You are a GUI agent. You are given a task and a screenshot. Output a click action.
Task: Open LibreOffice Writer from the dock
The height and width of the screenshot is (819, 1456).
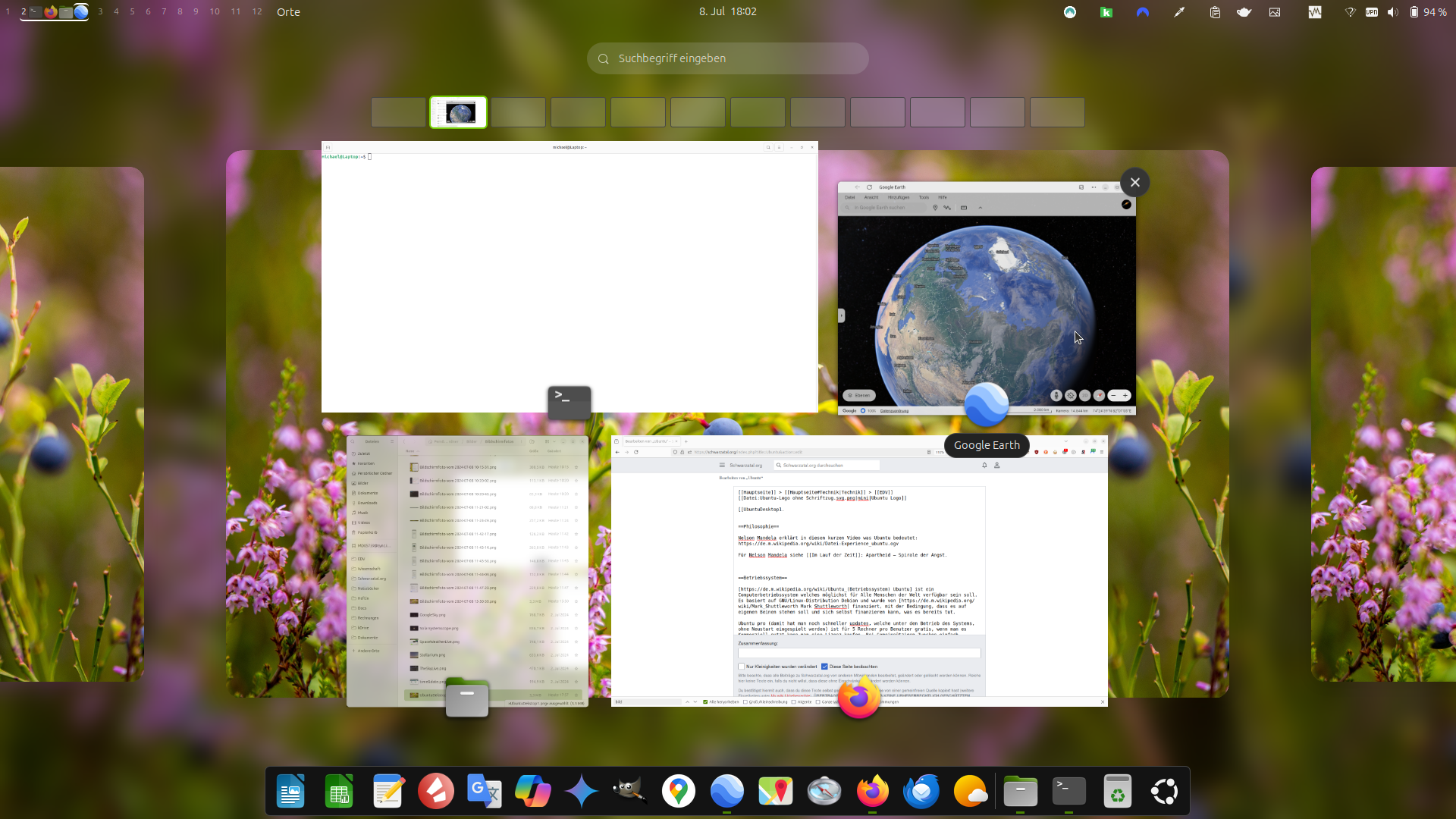coord(290,792)
